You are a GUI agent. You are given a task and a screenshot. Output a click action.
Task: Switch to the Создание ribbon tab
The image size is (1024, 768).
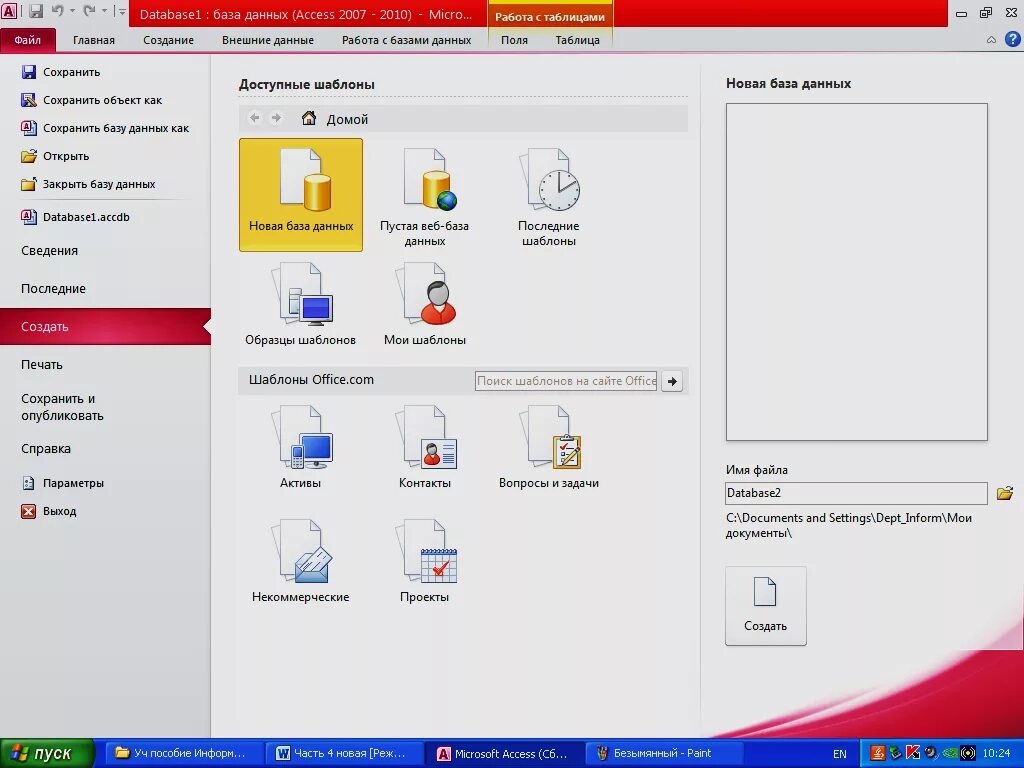pos(168,40)
